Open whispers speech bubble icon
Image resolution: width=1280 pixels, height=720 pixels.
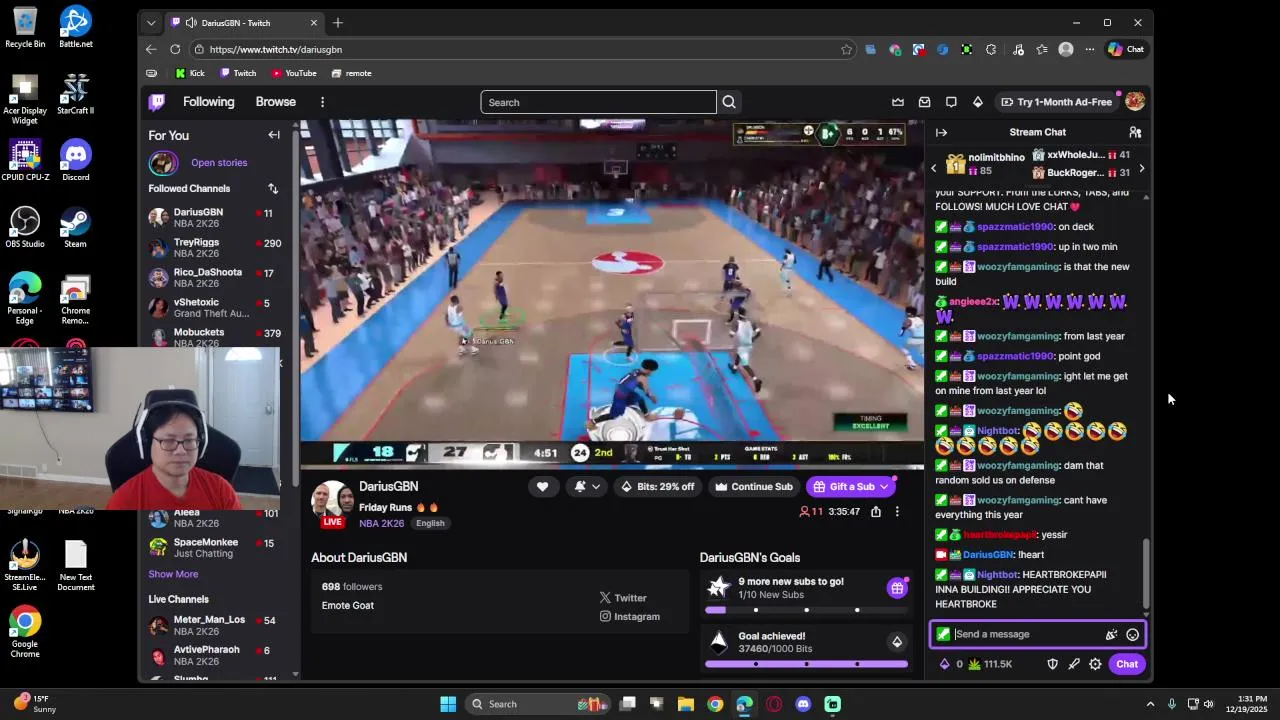[x=951, y=102]
